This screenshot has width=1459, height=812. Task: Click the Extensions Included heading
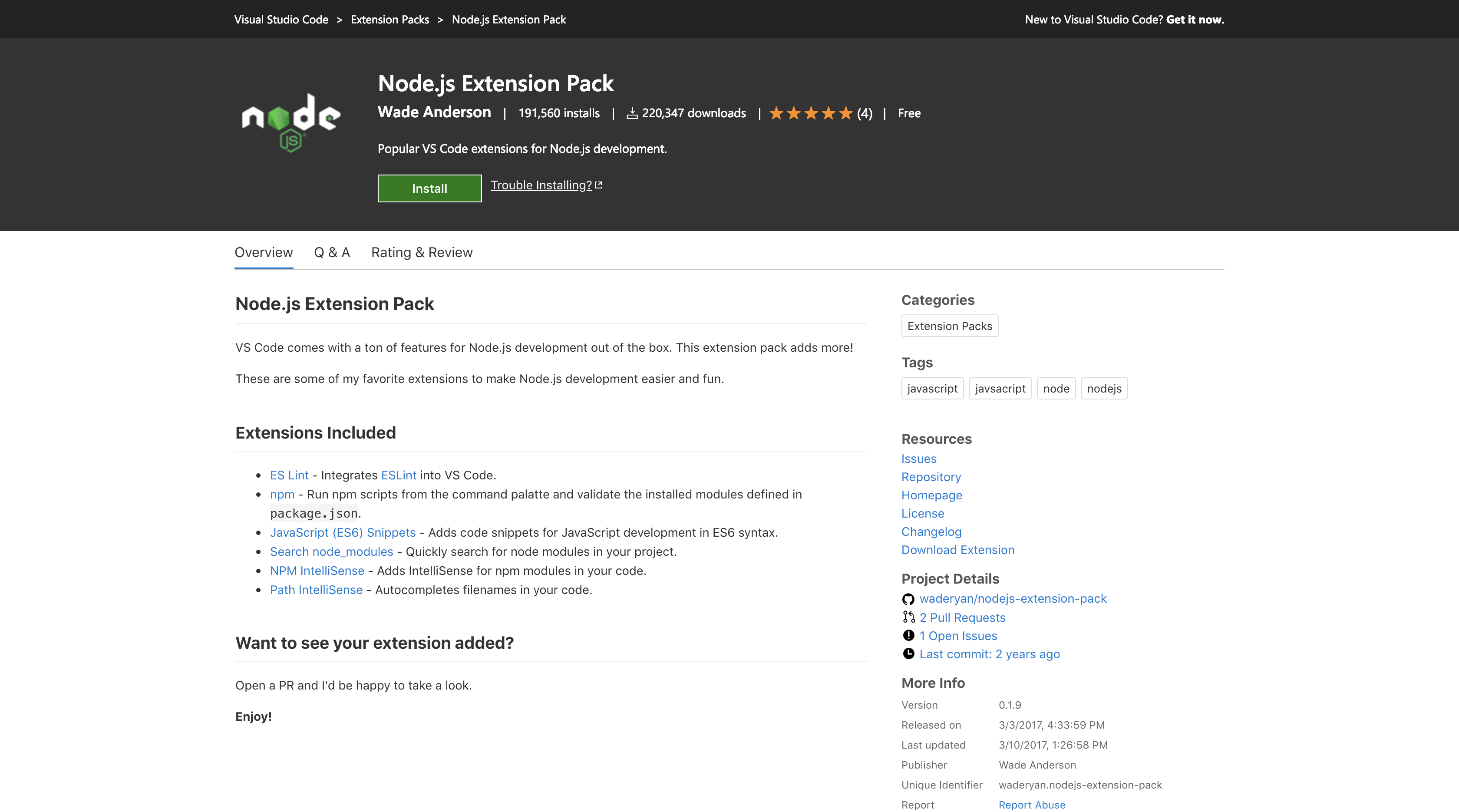(316, 432)
